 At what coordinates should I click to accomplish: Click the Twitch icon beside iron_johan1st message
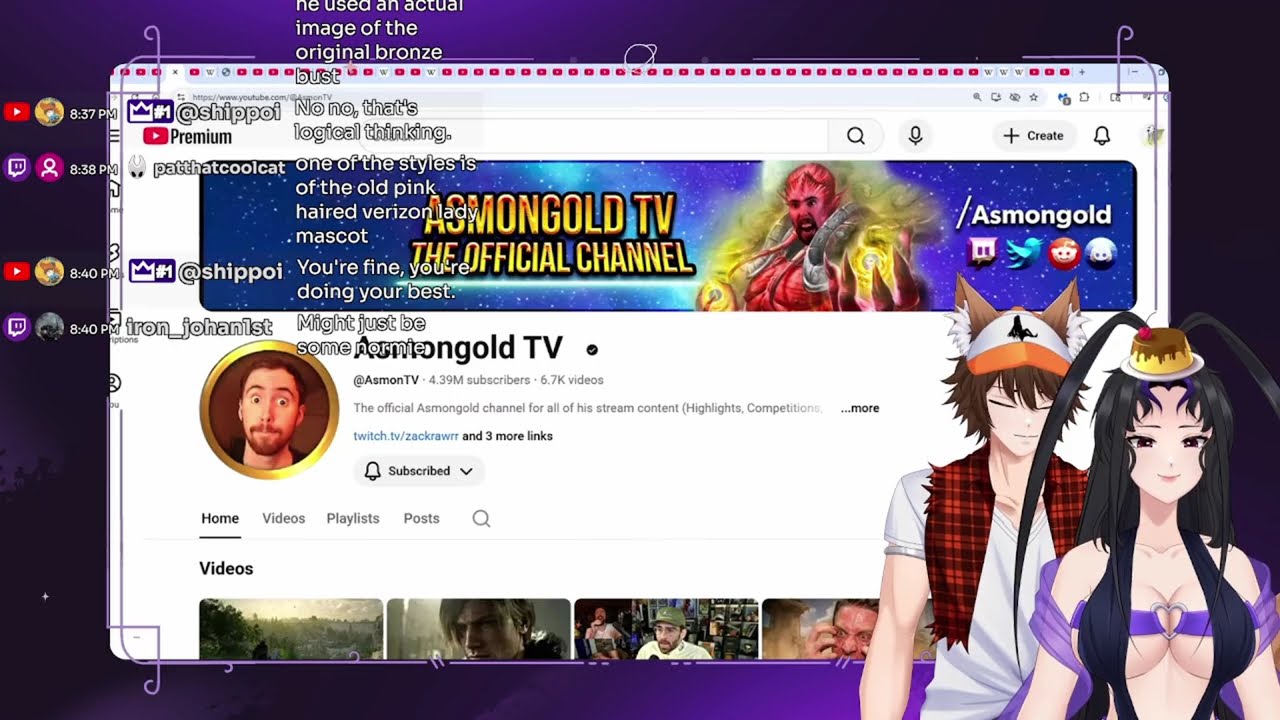point(17,327)
